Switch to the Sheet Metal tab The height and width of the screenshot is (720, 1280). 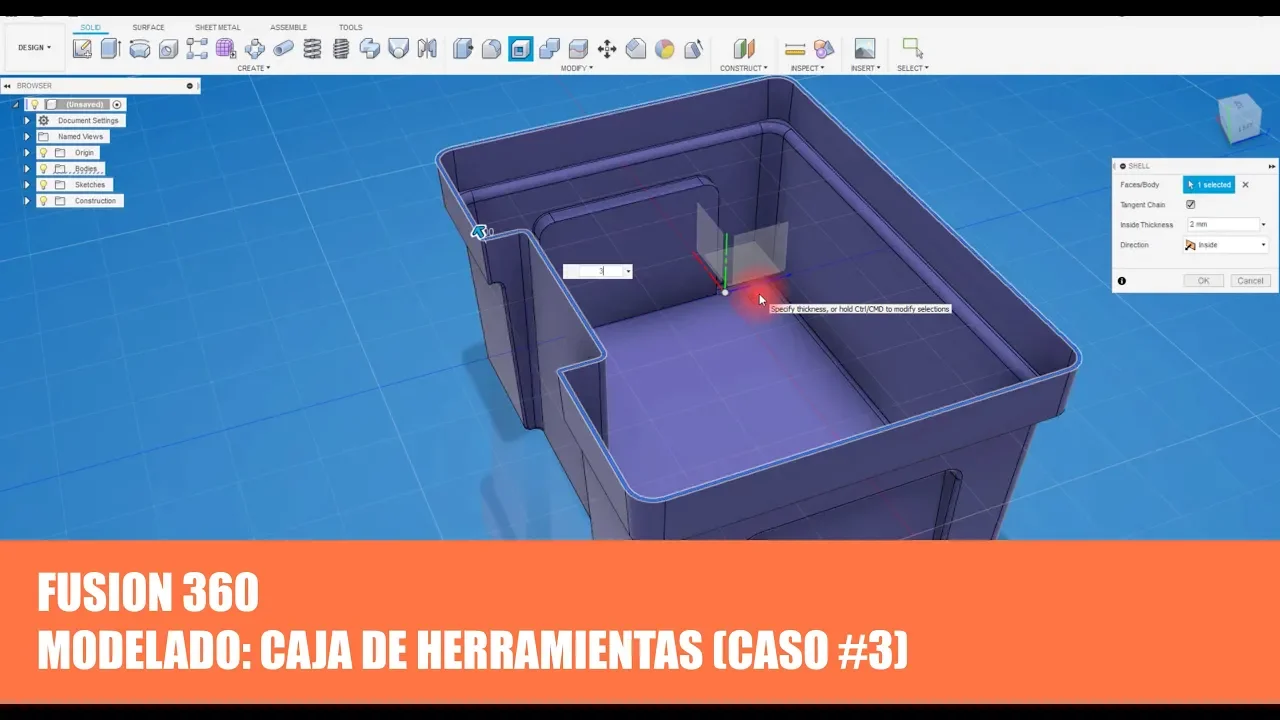[217, 27]
